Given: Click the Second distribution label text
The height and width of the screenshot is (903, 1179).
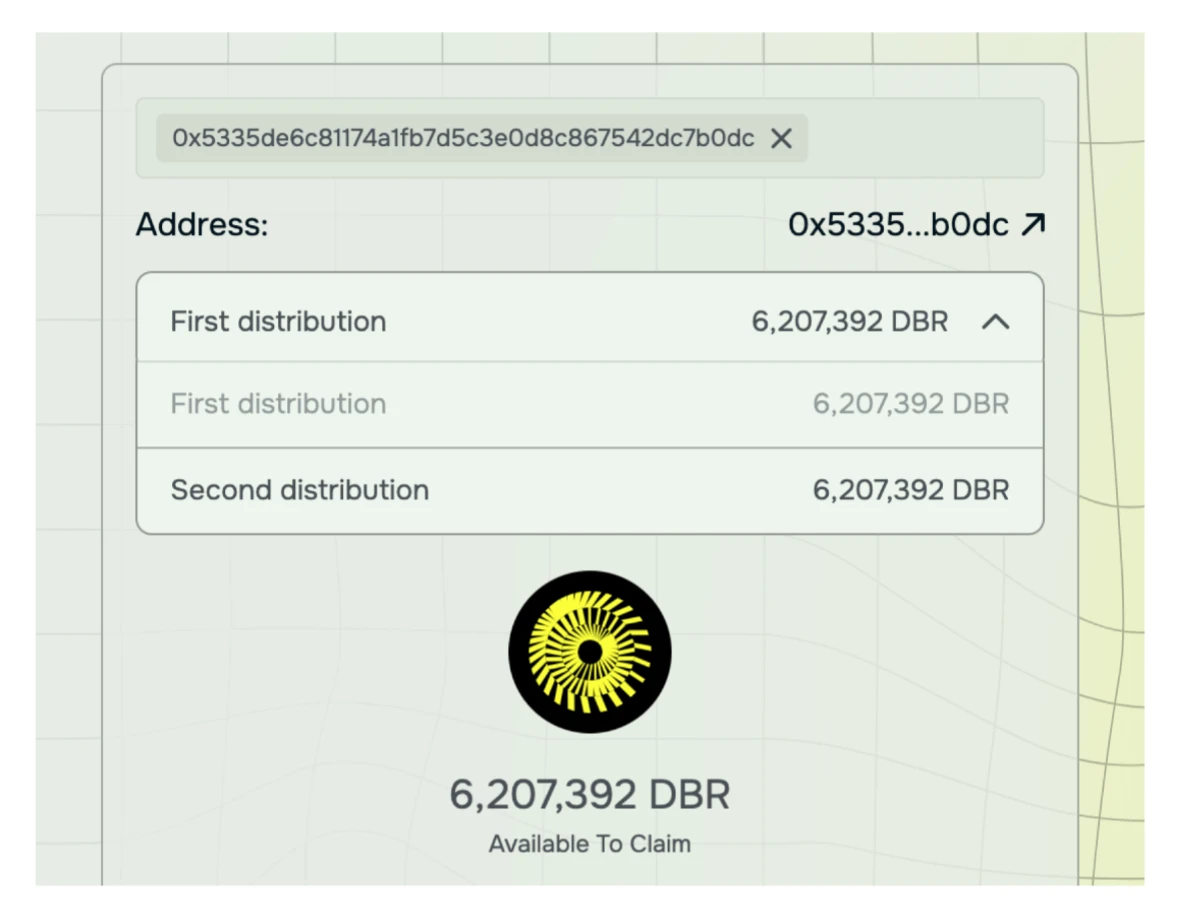Looking at the screenshot, I should [x=299, y=490].
